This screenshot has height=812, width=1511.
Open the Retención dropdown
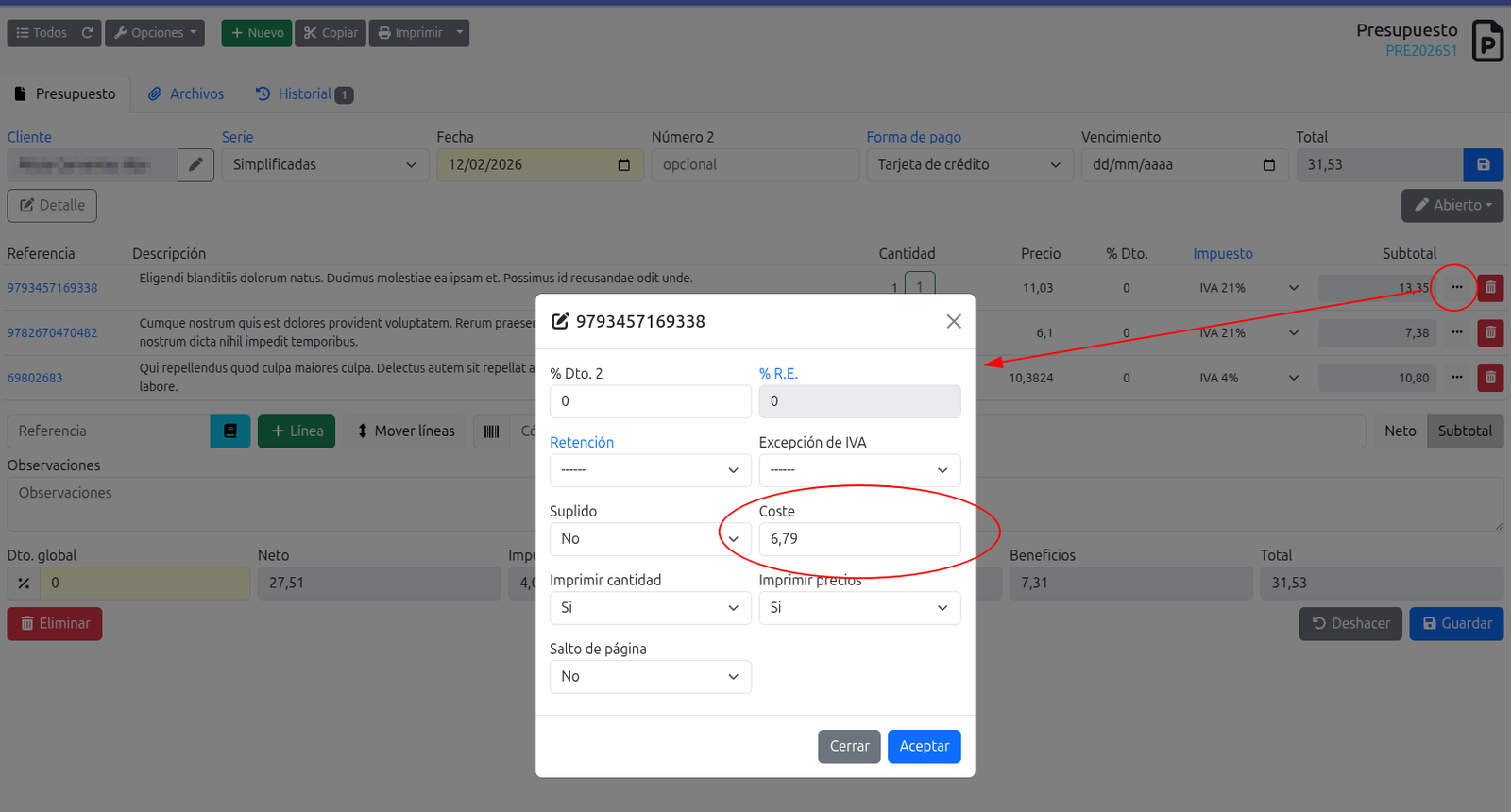(x=651, y=470)
